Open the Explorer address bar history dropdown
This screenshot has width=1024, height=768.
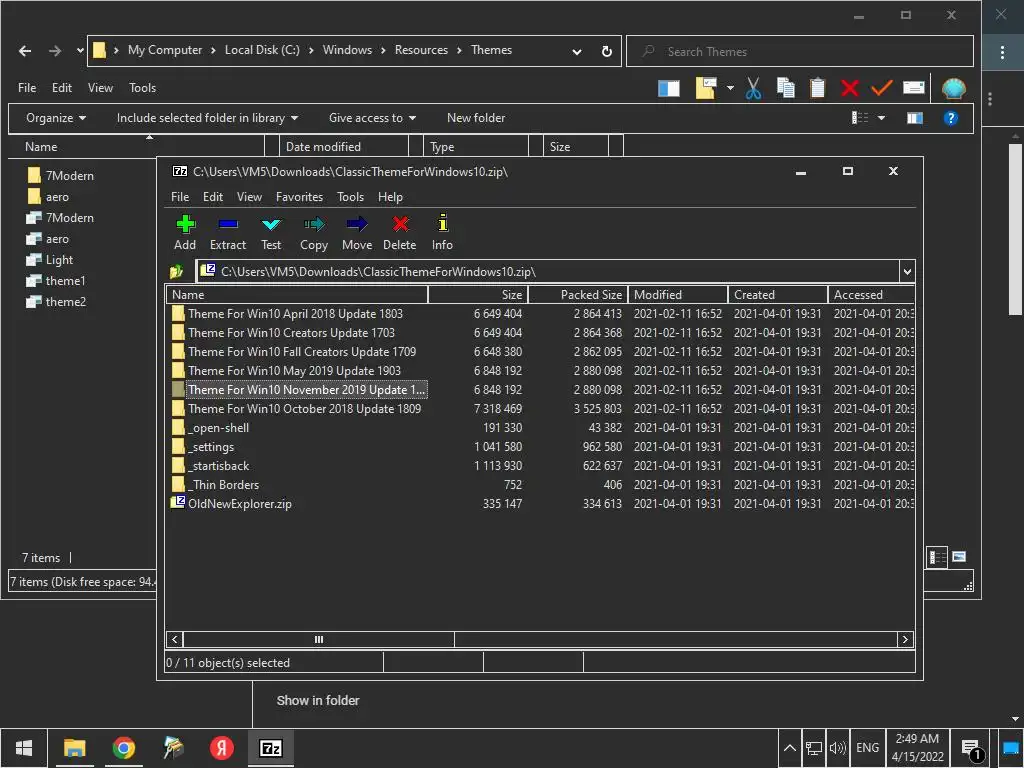(x=577, y=52)
